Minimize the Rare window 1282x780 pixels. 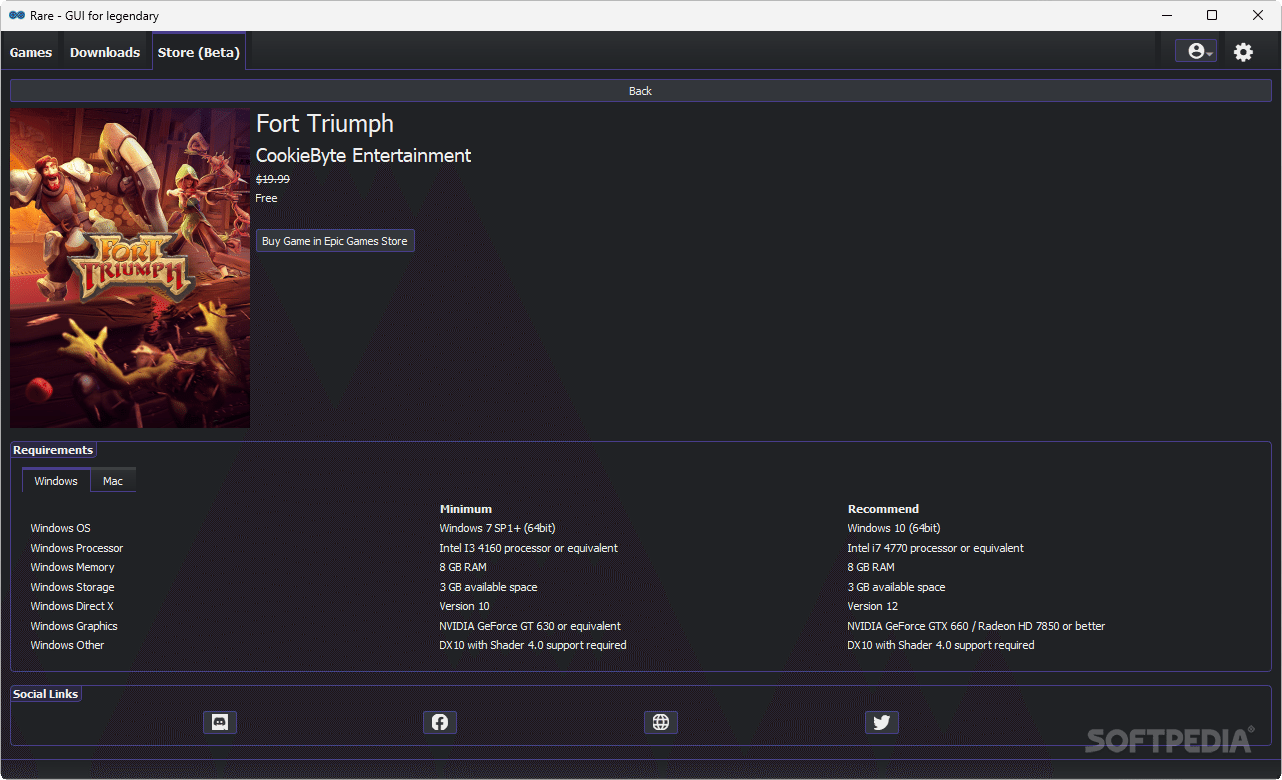[1166, 15]
